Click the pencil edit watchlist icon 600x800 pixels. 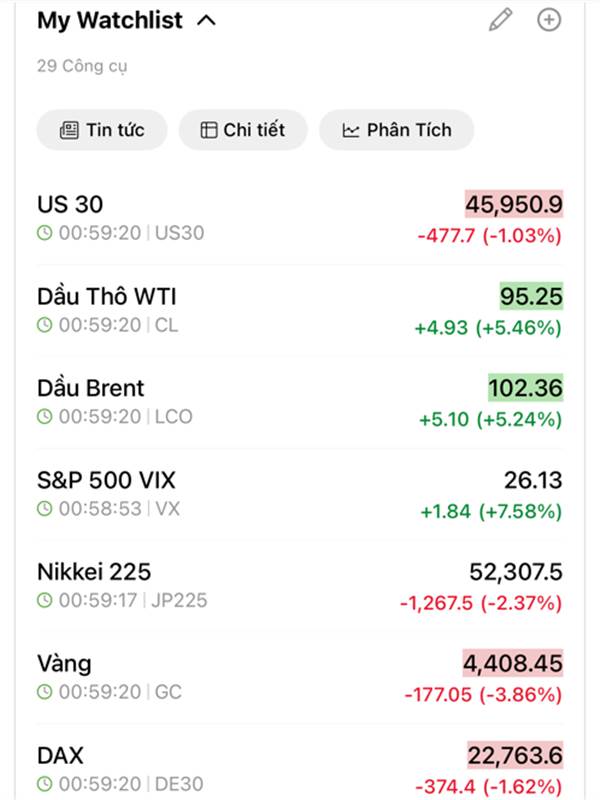coord(500,20)
